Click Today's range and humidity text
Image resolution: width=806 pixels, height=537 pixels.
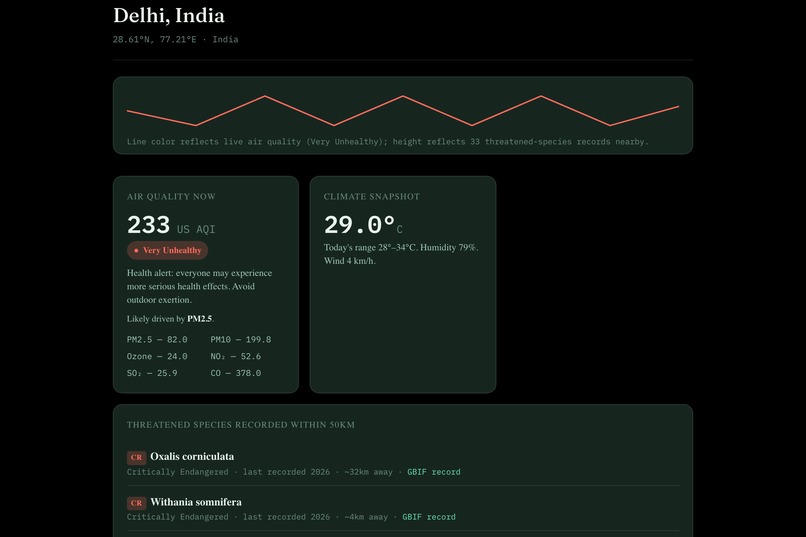pos(401,254)
